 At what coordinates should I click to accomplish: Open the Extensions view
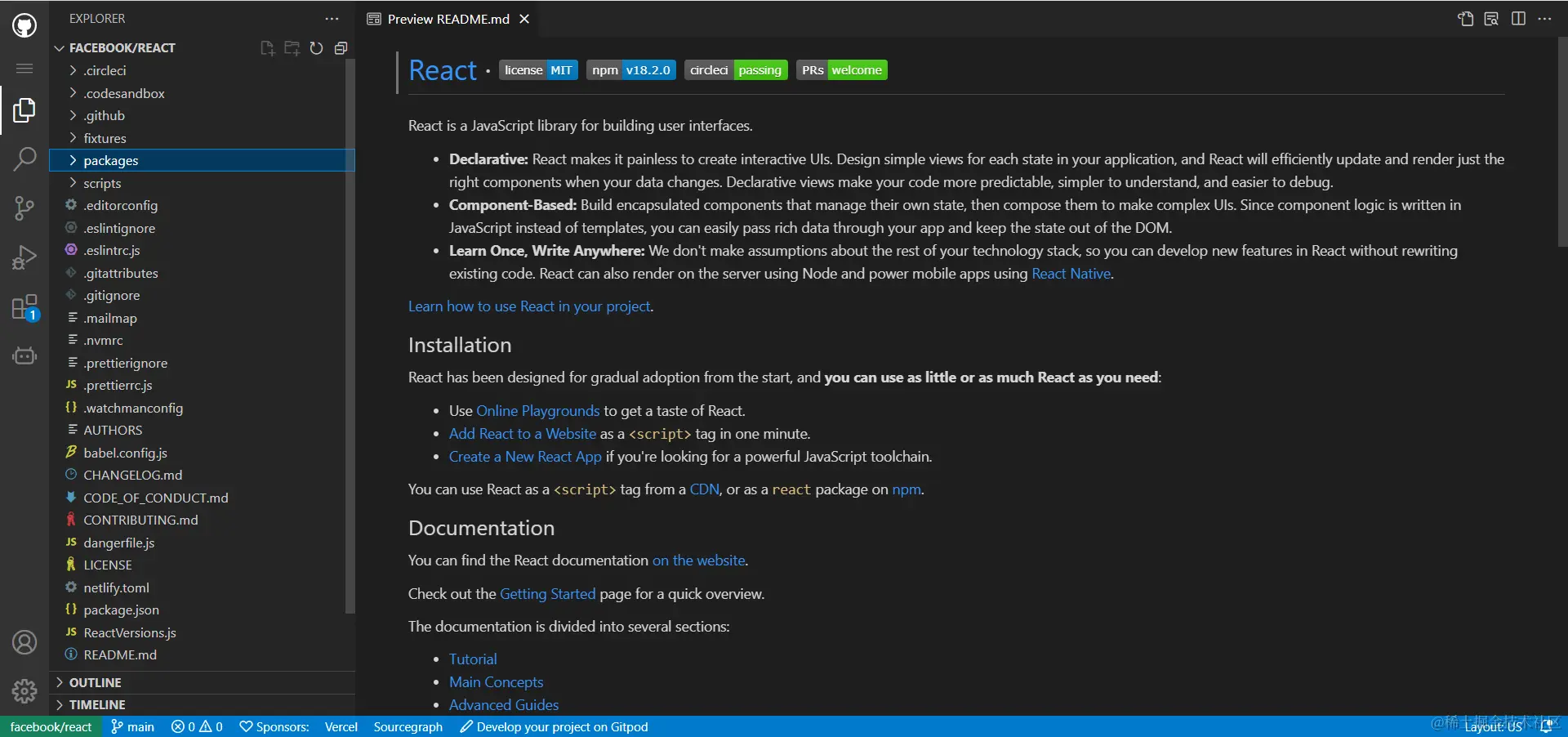[x=24, y=306]
